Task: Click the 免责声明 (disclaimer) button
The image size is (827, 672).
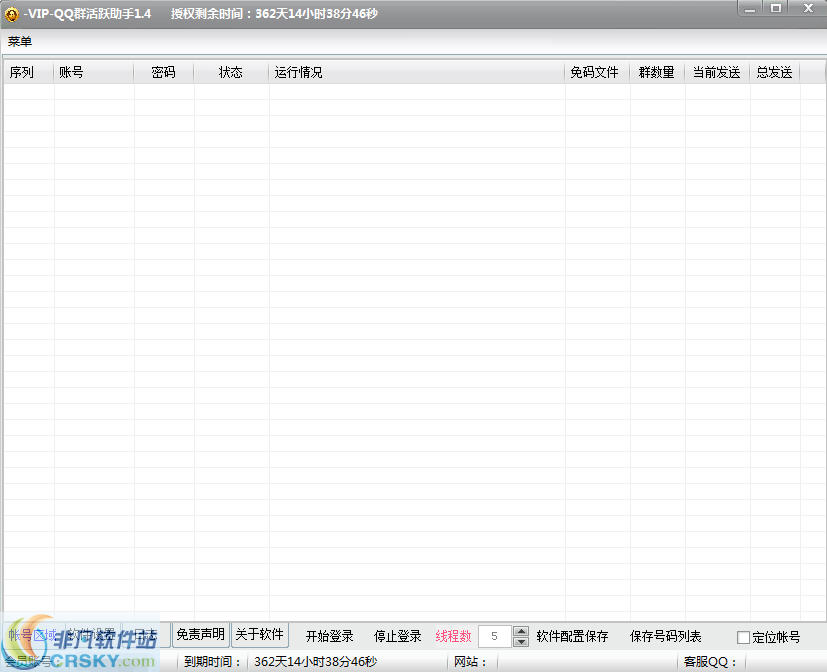Action: [x=199, y=635]
